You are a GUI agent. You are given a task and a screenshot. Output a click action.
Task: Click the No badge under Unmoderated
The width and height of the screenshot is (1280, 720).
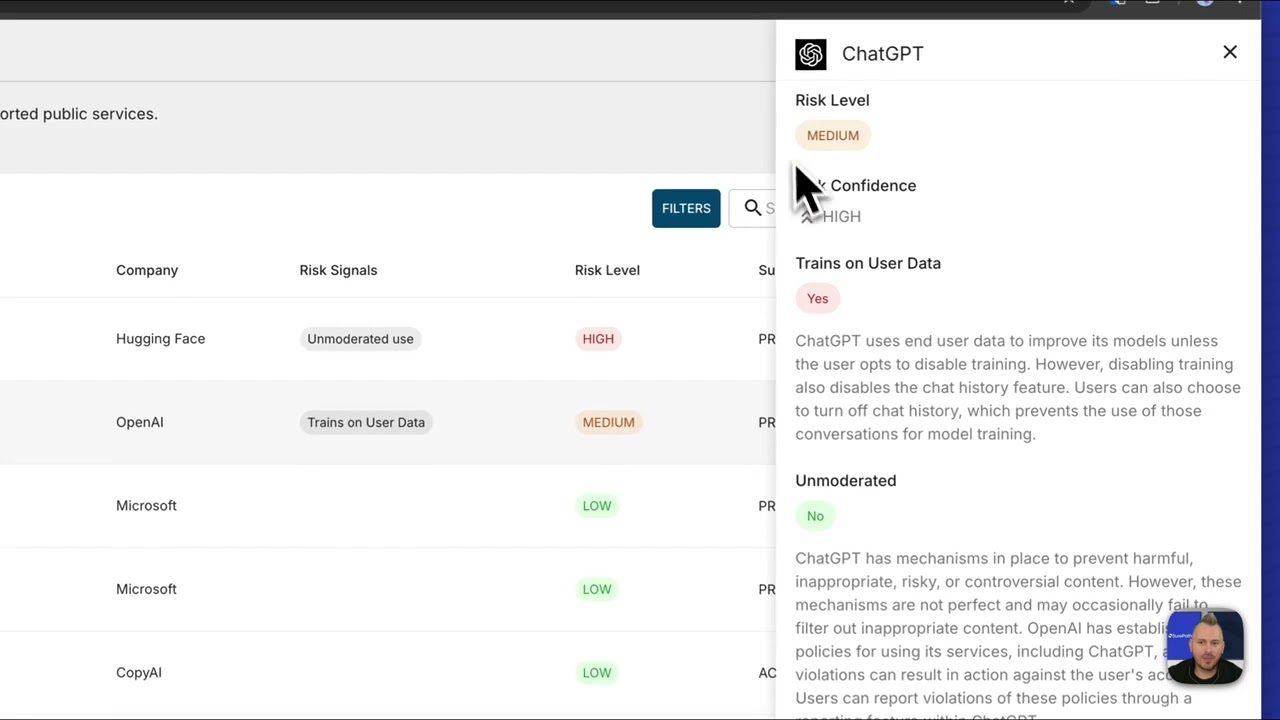[816, 516]
